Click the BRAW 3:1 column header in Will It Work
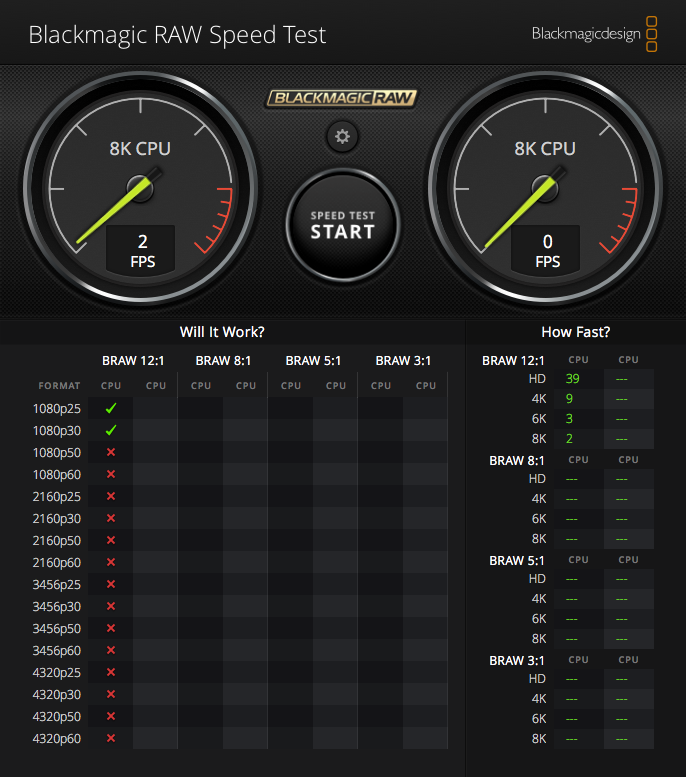 pyautogui.click(x=403, y=361)
